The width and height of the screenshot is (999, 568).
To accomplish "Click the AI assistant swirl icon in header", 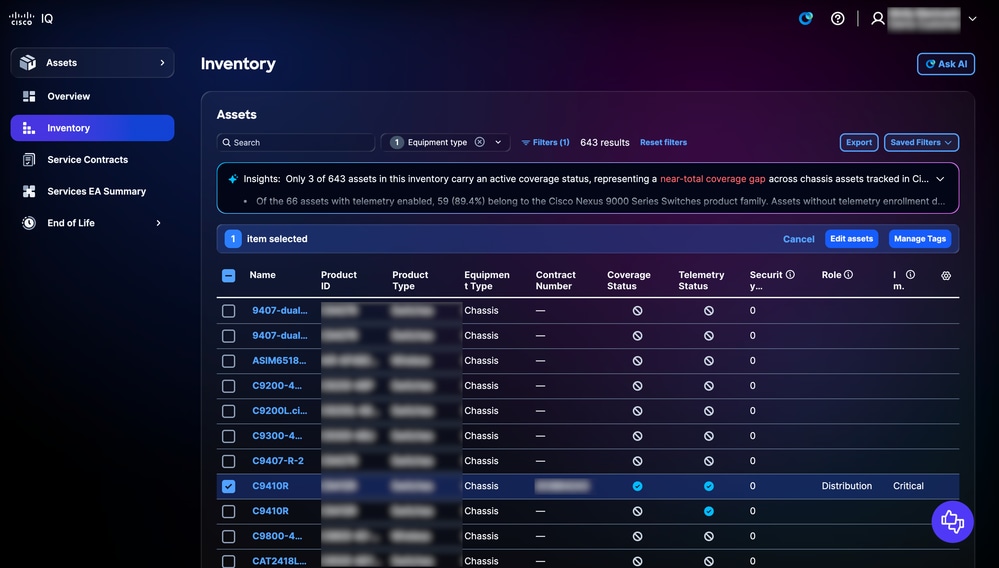I will 806,18.
